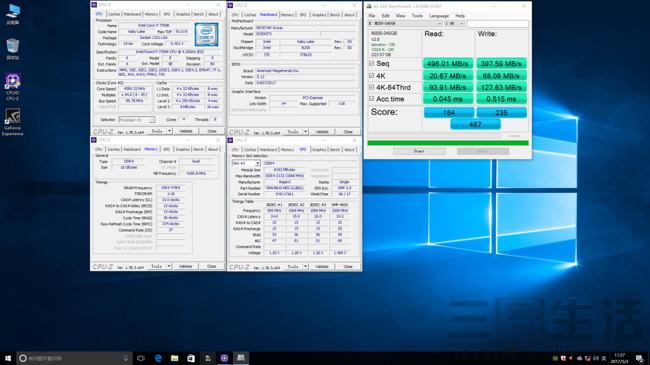Open Task View on the taskbar
Screen dimensions: 650x365
coord(141,358)
